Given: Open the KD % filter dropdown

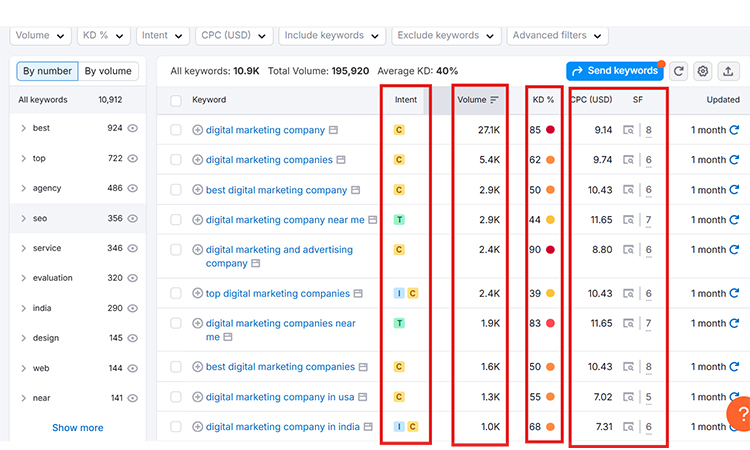Looking at the screenshot, I should (x=103, y=36).
